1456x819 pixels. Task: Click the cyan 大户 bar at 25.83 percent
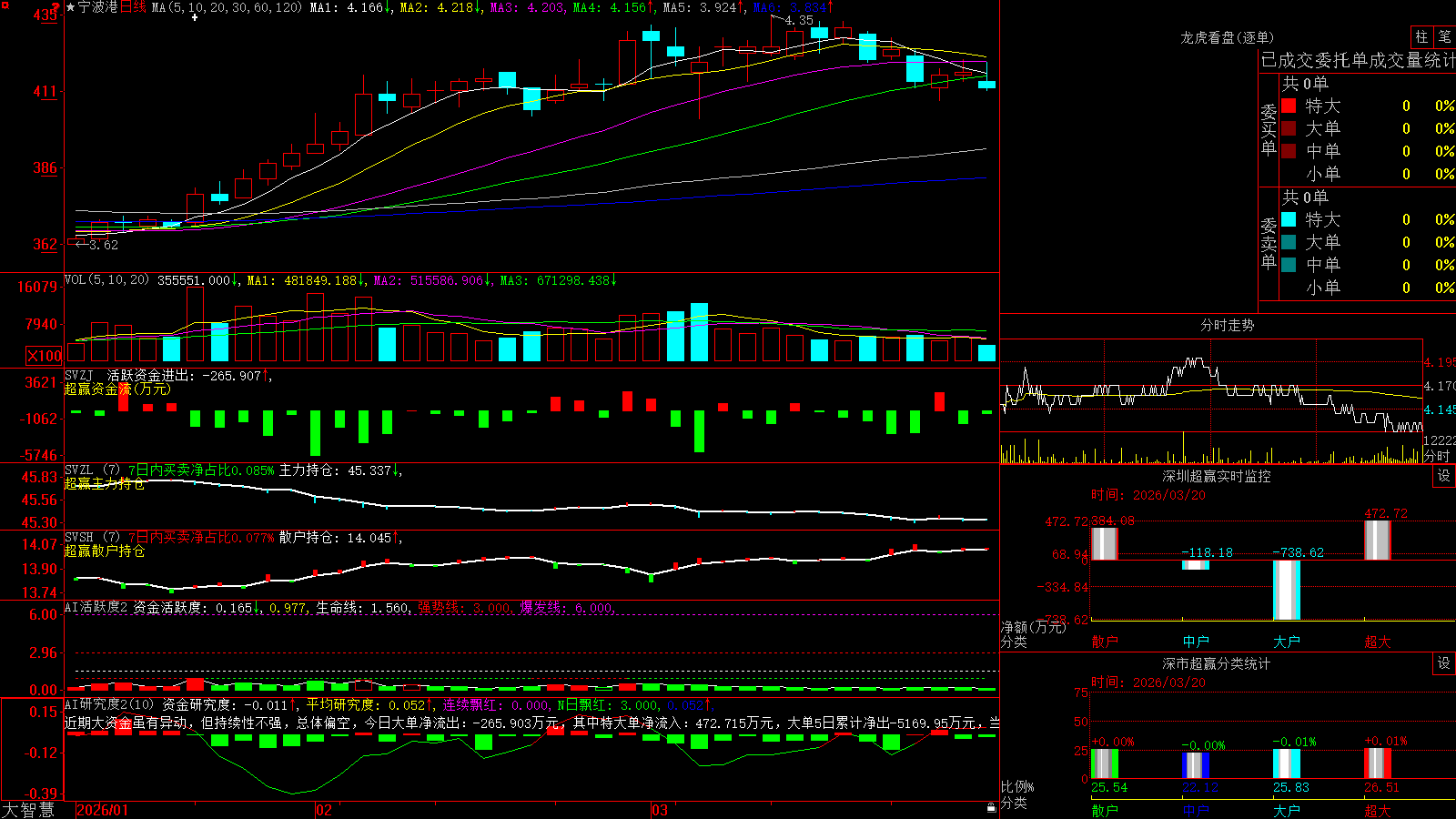click(1286, 763)
